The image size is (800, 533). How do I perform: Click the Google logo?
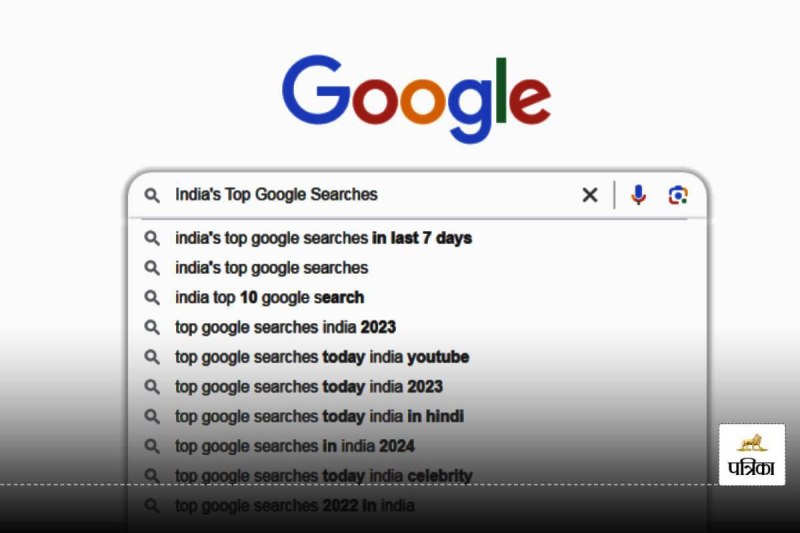(x=416, y=101)
